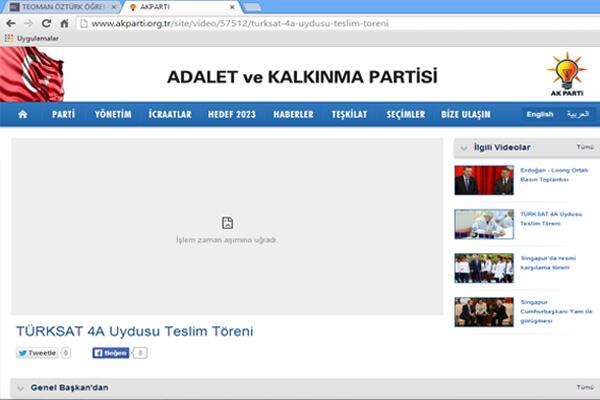Close the AKPARTİ browser tab

232,7
